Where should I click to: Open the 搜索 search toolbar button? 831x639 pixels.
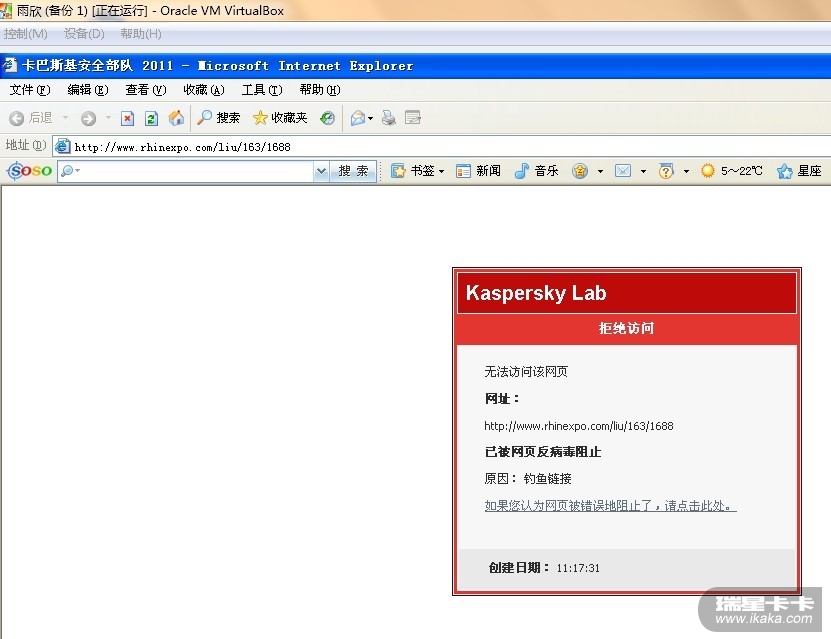click(218, 118)
